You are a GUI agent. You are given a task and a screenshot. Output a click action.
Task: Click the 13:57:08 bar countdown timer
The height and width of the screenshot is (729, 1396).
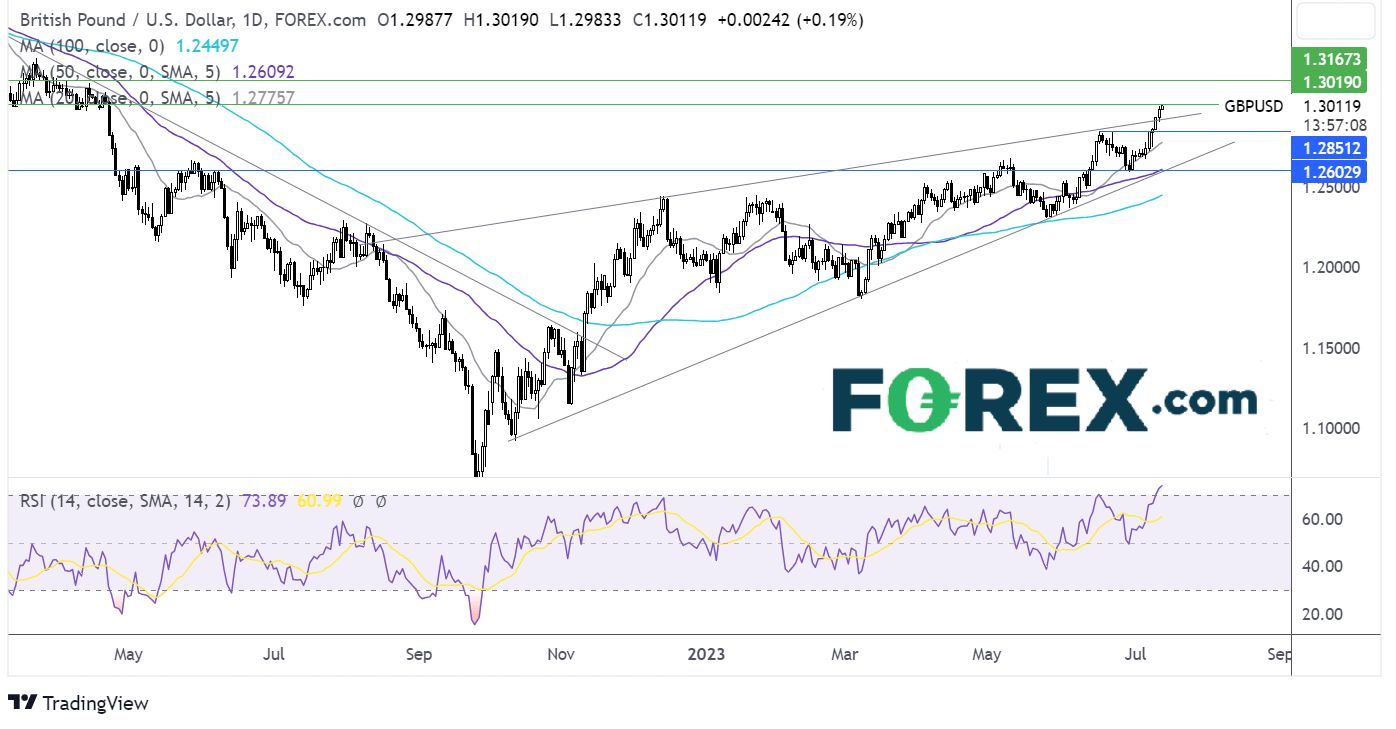1335,125
